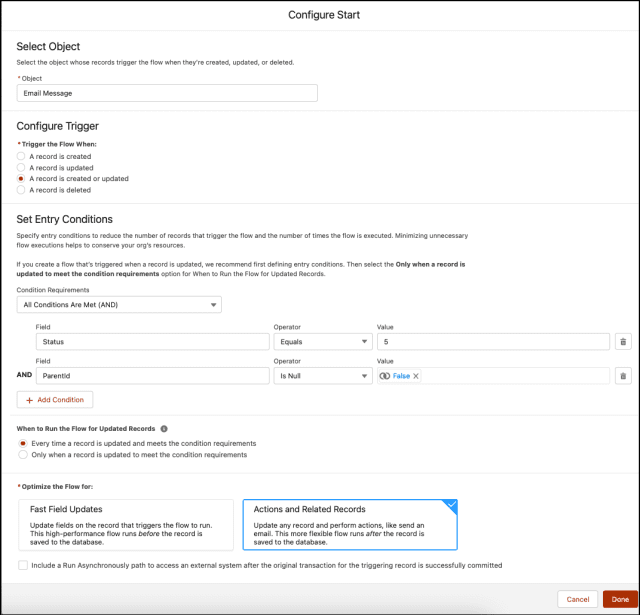Select 'A record is created' trigger

point(23,157)
